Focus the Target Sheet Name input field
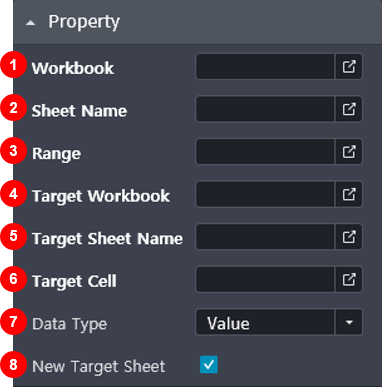The image size is (382, 387). coord(265,237)
